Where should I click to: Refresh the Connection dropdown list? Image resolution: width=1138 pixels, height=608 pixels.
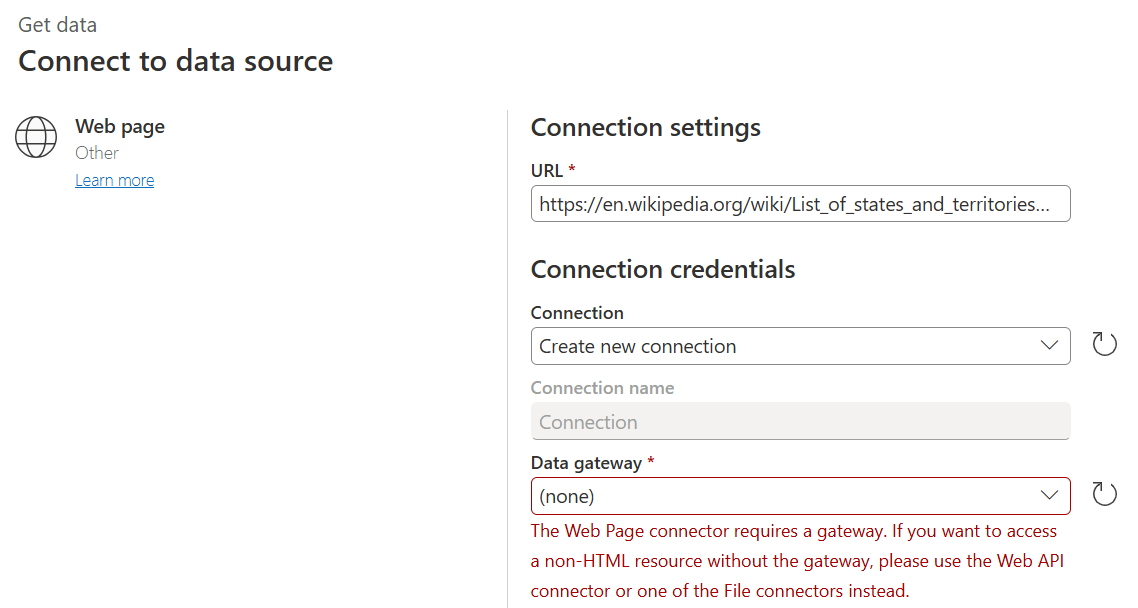(x=1104, y=343)
